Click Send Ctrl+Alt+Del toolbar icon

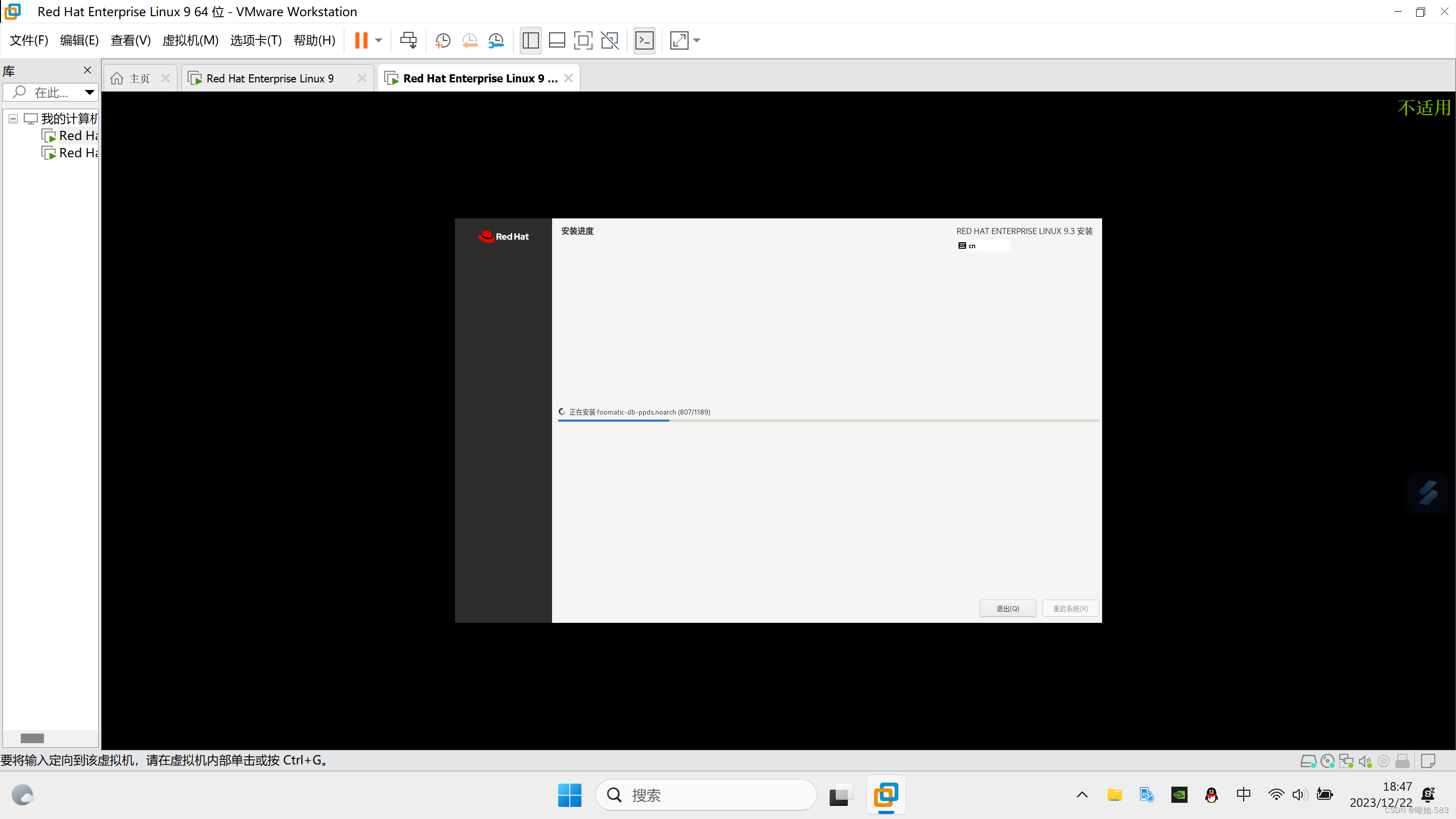(408, 40)
